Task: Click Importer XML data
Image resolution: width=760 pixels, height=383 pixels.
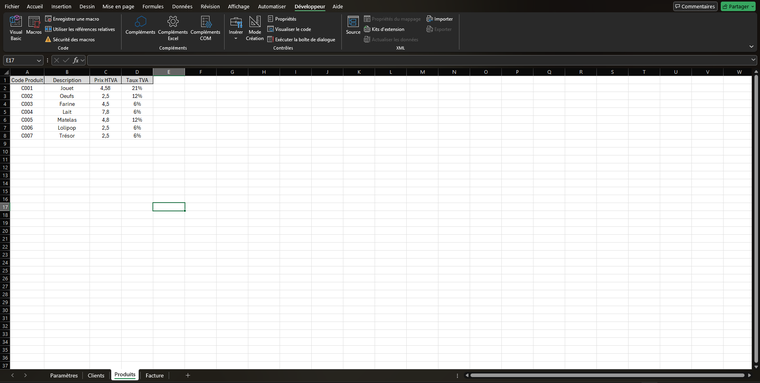Action: (440, 19)
